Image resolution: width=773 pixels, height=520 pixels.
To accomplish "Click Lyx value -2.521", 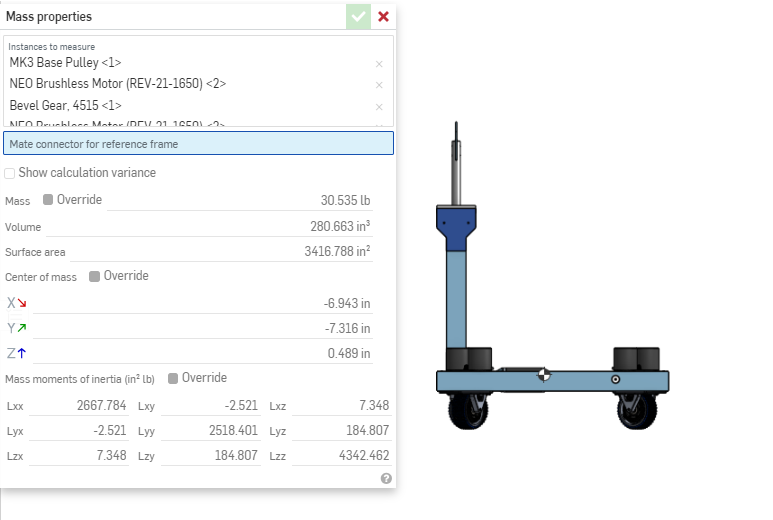I will [110, 431].
